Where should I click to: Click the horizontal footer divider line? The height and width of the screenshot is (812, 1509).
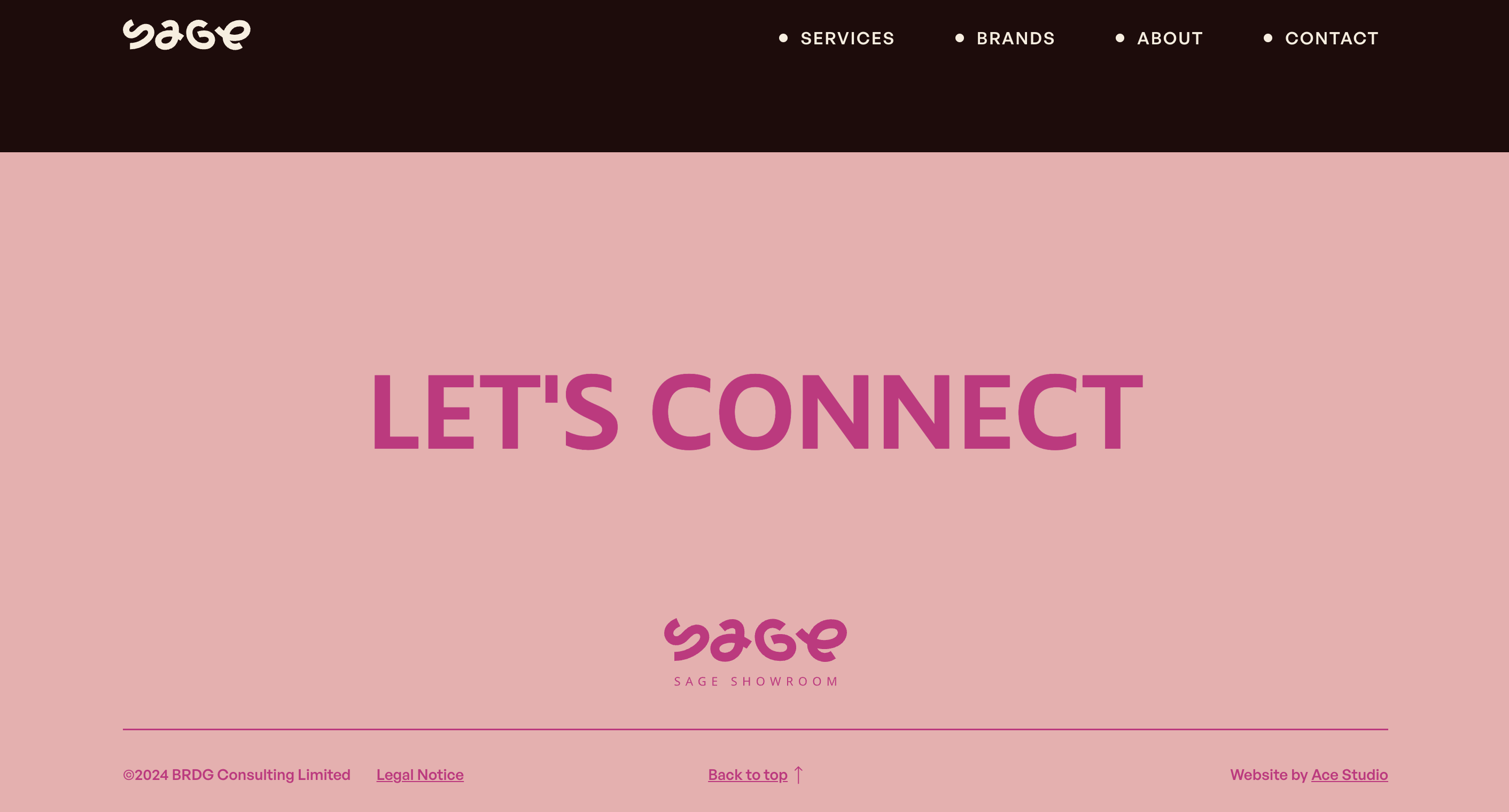(x=755, y=729)
